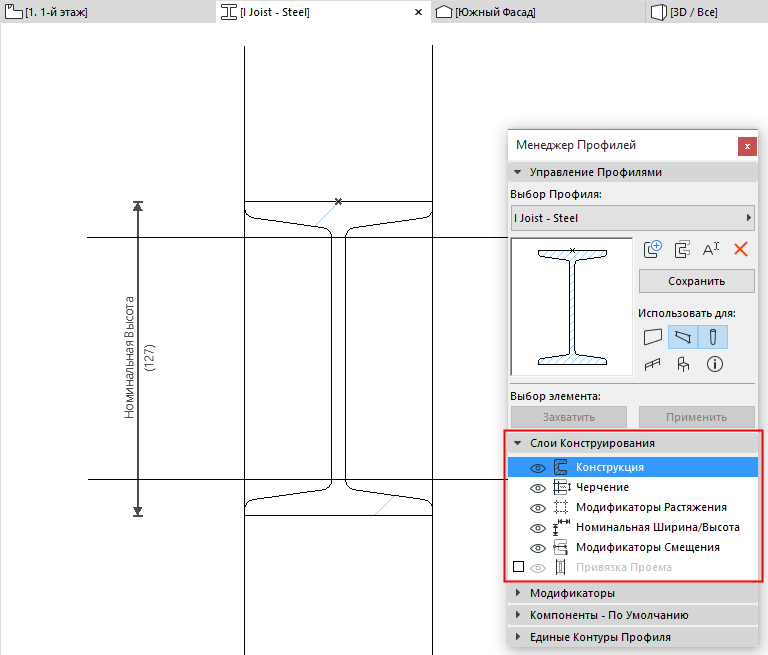Image resolution: width=768 pixels, height=655 pixels.
Task: Toggle eye icon of Привязка Проема
Action: click(x=538, y=568)
